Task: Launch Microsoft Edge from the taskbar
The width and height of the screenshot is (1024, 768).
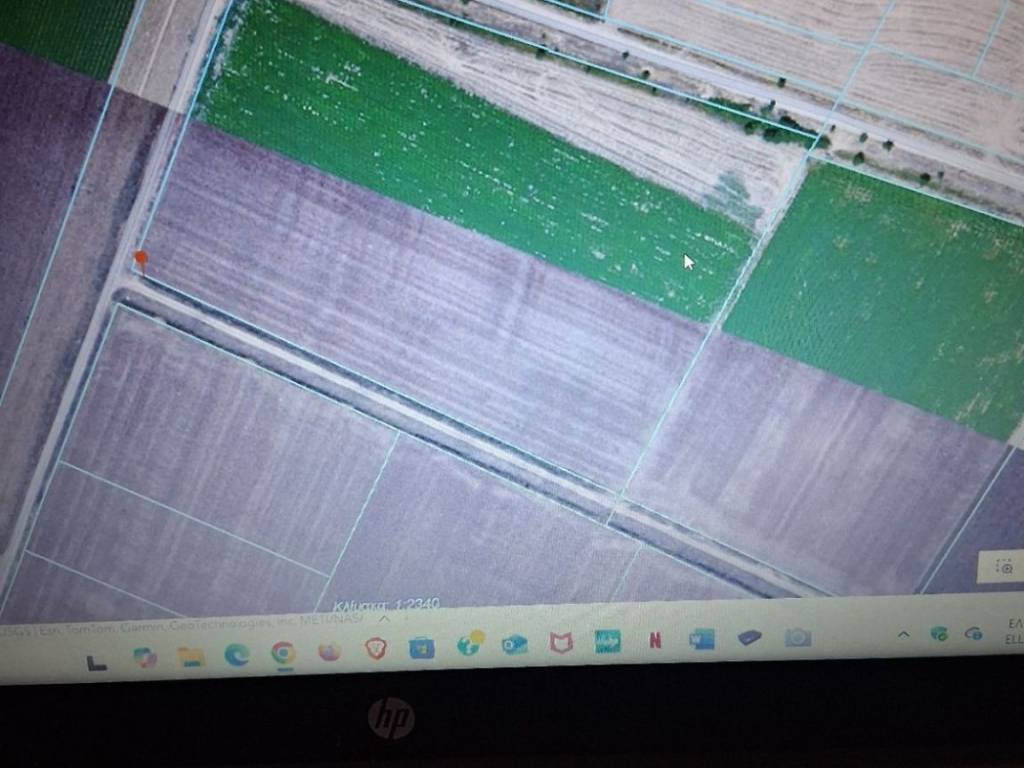Action: [237, 655]
